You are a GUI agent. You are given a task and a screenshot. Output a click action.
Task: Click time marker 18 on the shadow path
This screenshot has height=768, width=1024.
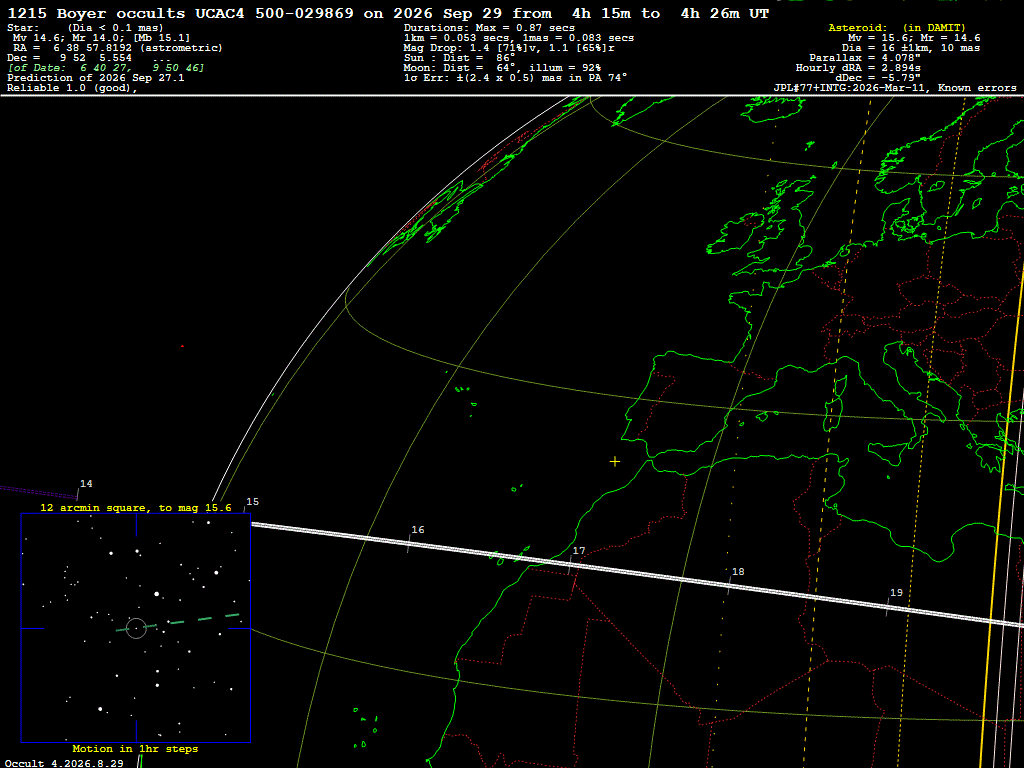[738, 571]
